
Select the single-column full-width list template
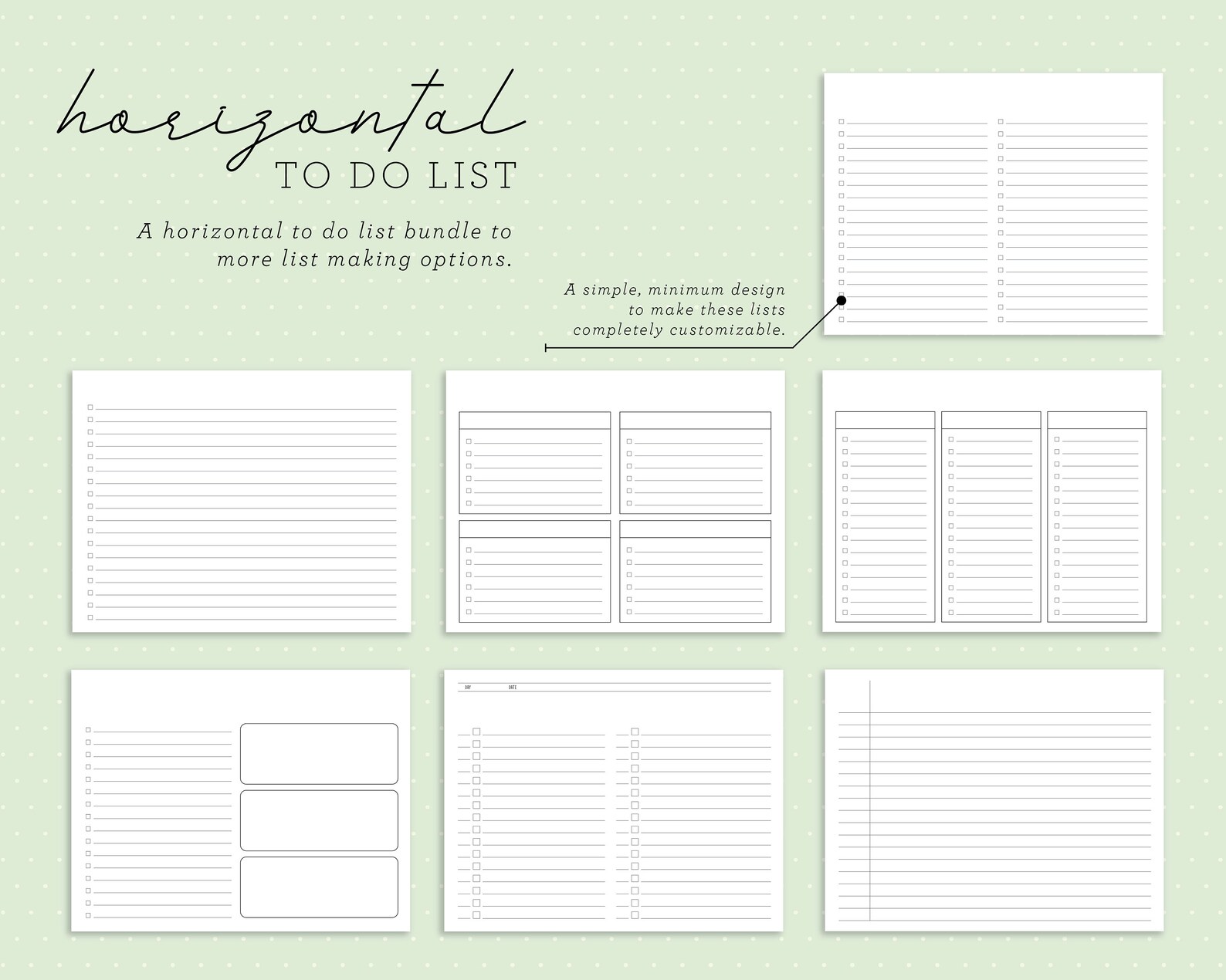point(242,501)
